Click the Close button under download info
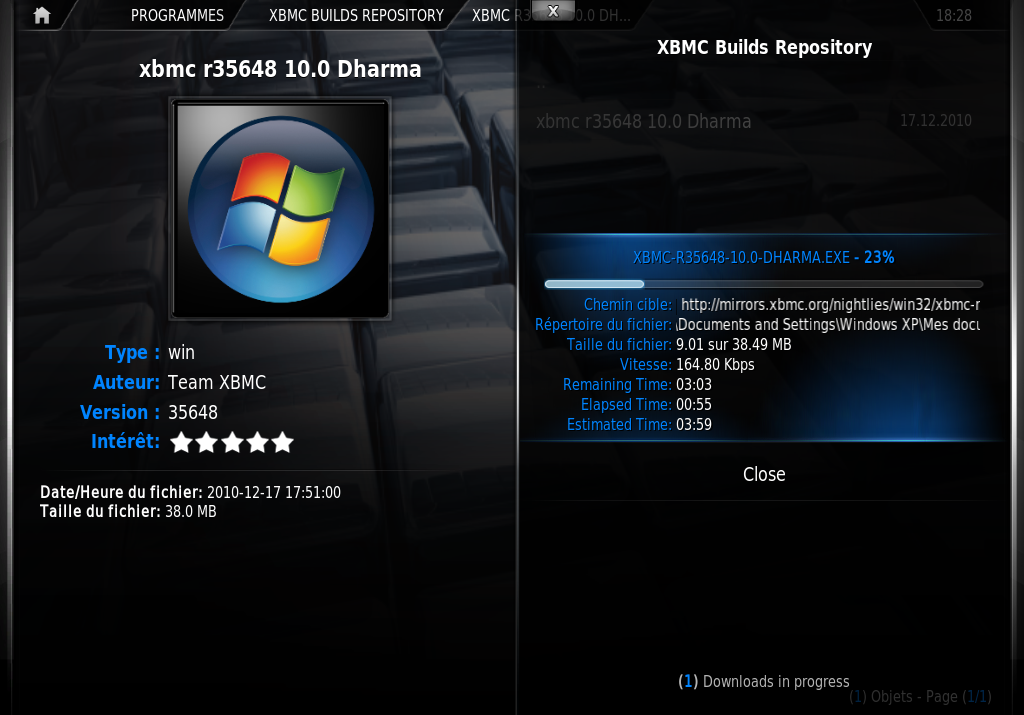 (764, 474)
